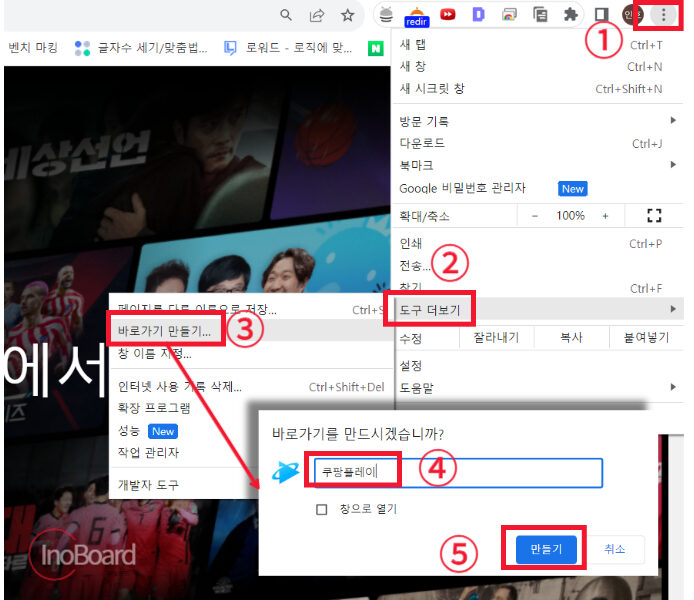
Task: Click the redir extension icon
Action: [416, 17]
